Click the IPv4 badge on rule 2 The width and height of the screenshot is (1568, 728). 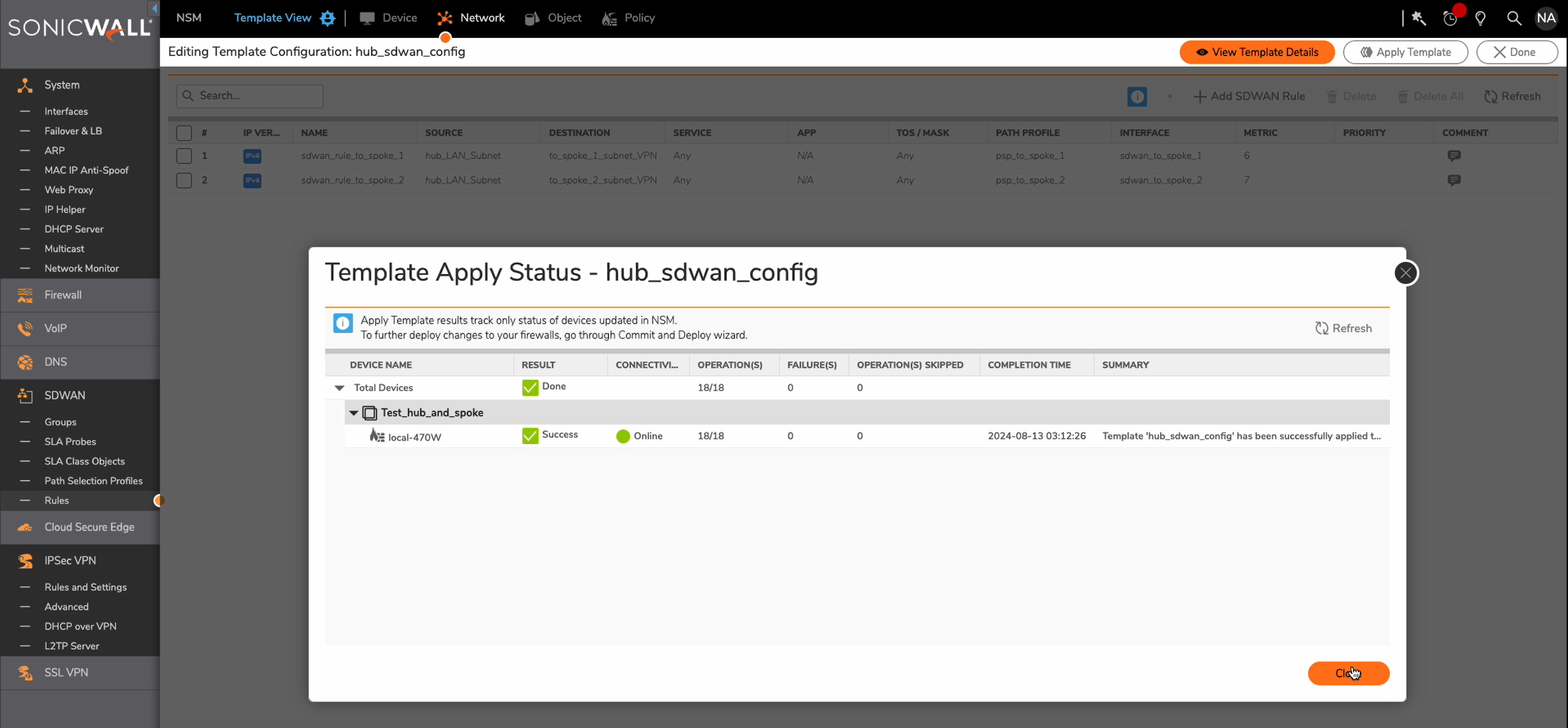pos(252,181)
